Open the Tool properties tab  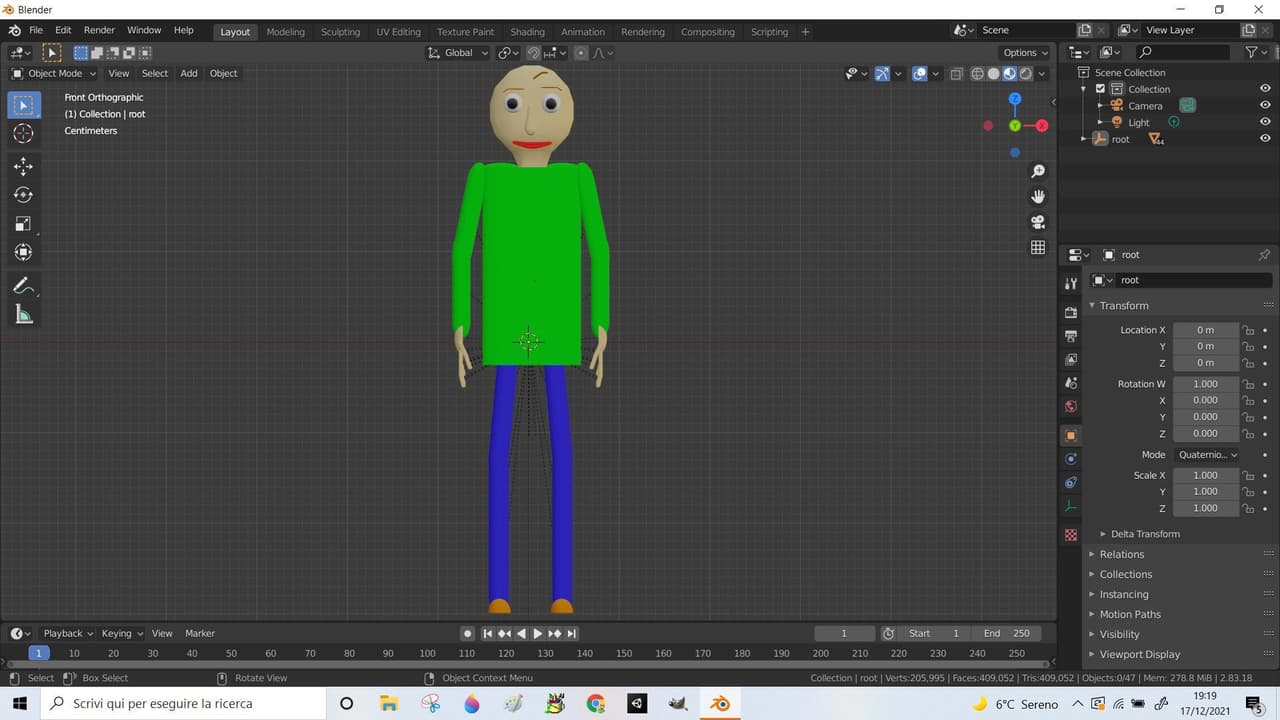(1071, 284)
